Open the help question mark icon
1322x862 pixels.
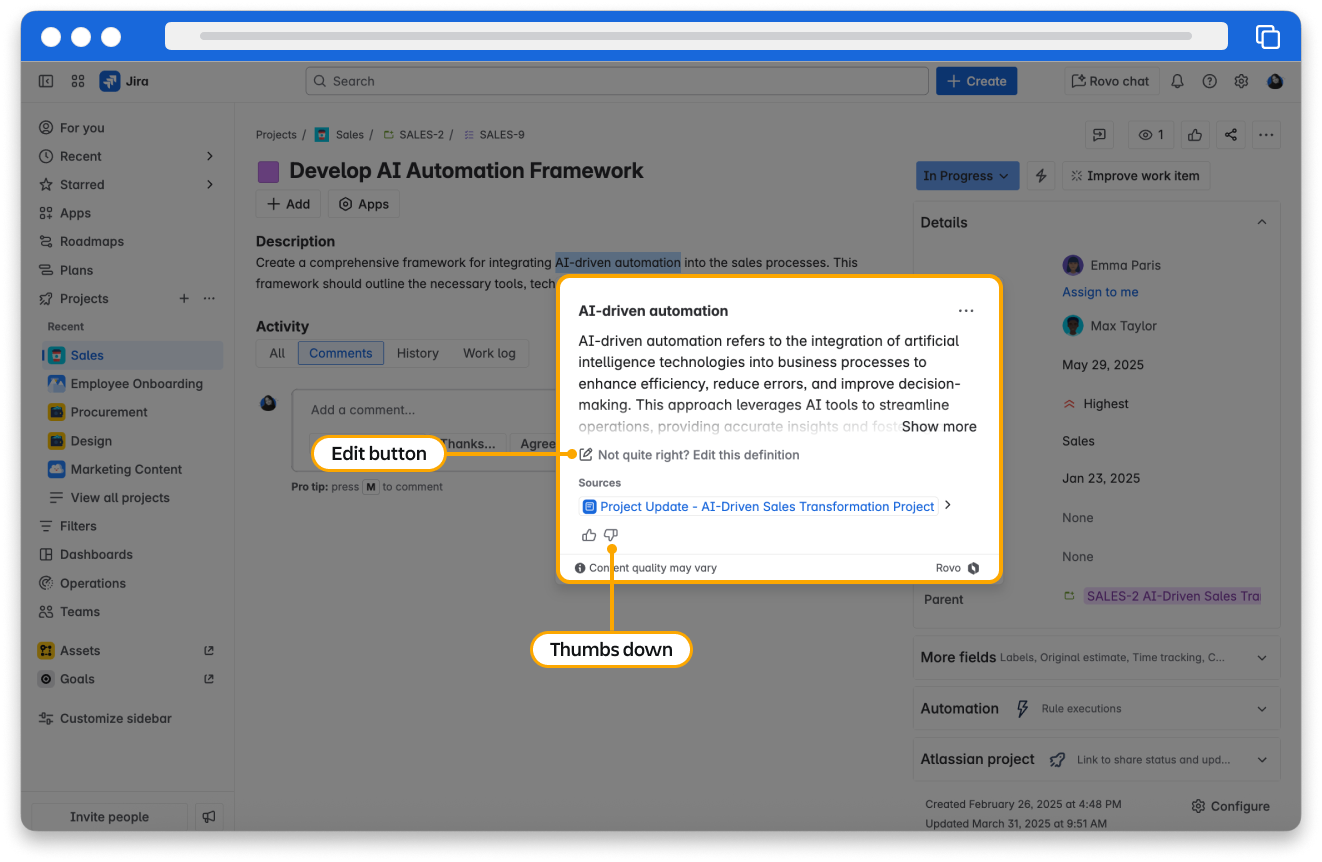point(1210,81)
